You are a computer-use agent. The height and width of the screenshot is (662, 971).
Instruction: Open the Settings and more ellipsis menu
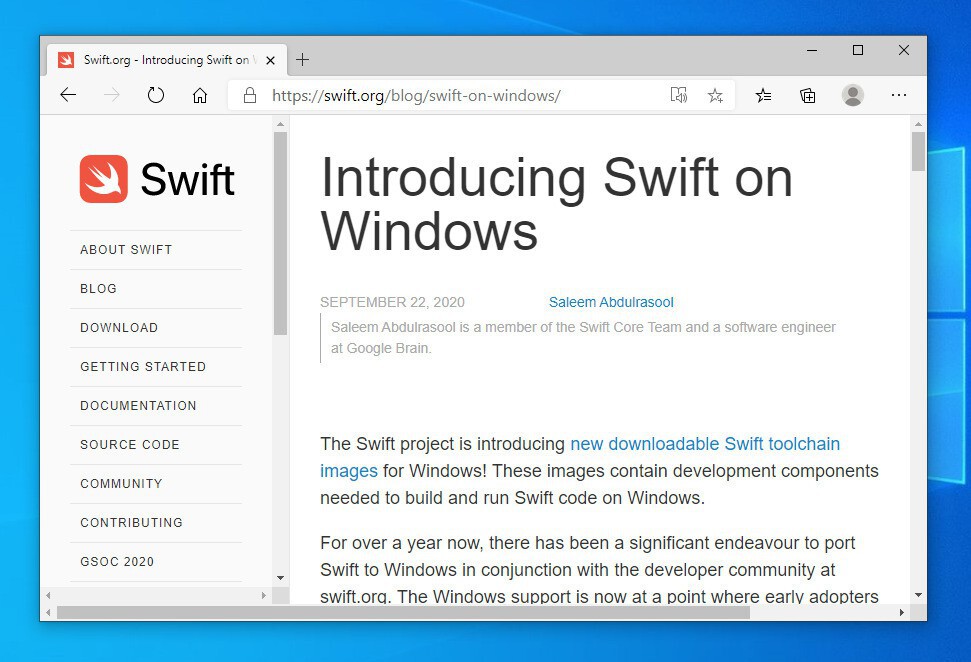click(899, 95)
